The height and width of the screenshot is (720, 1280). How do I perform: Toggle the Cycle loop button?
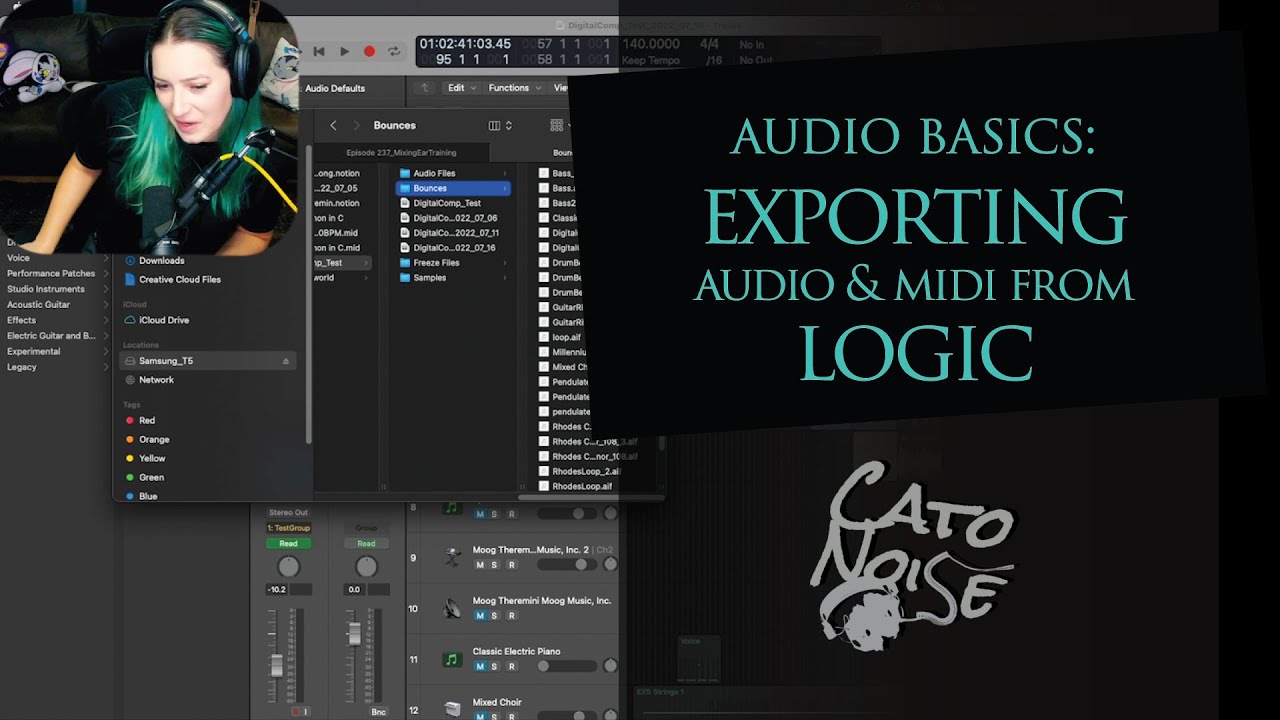coord(395,51)
